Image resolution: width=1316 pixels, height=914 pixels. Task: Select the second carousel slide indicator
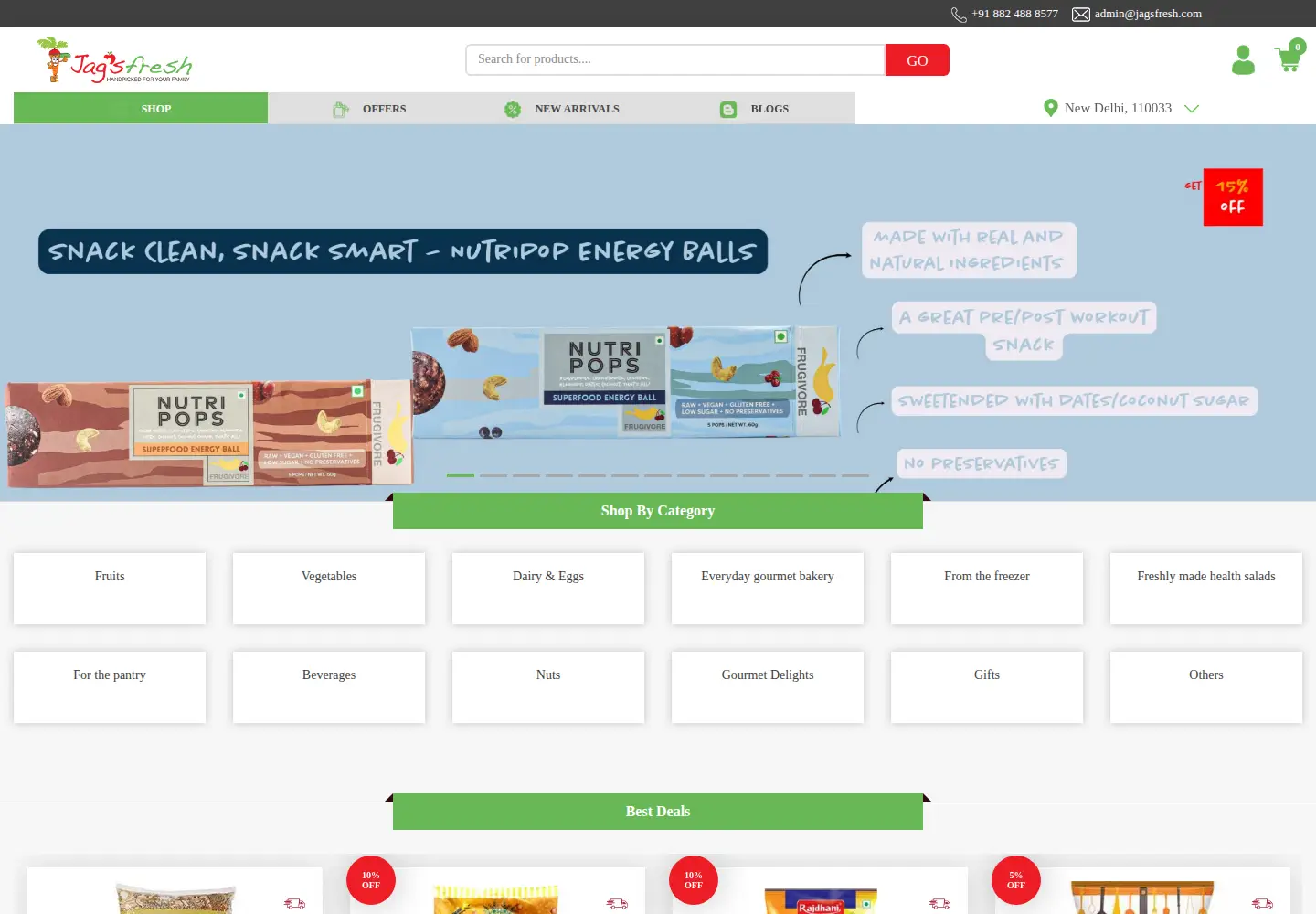(x=493, y=475)
